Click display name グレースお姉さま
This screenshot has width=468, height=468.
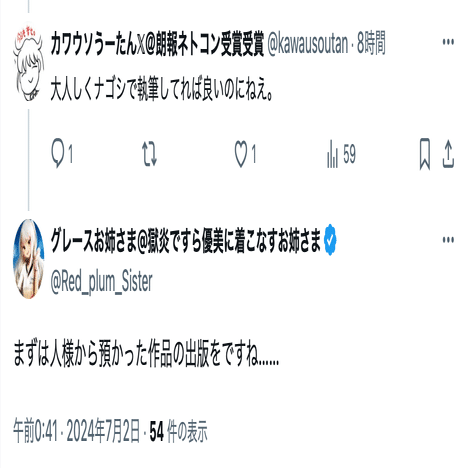(x=94, y=241)
